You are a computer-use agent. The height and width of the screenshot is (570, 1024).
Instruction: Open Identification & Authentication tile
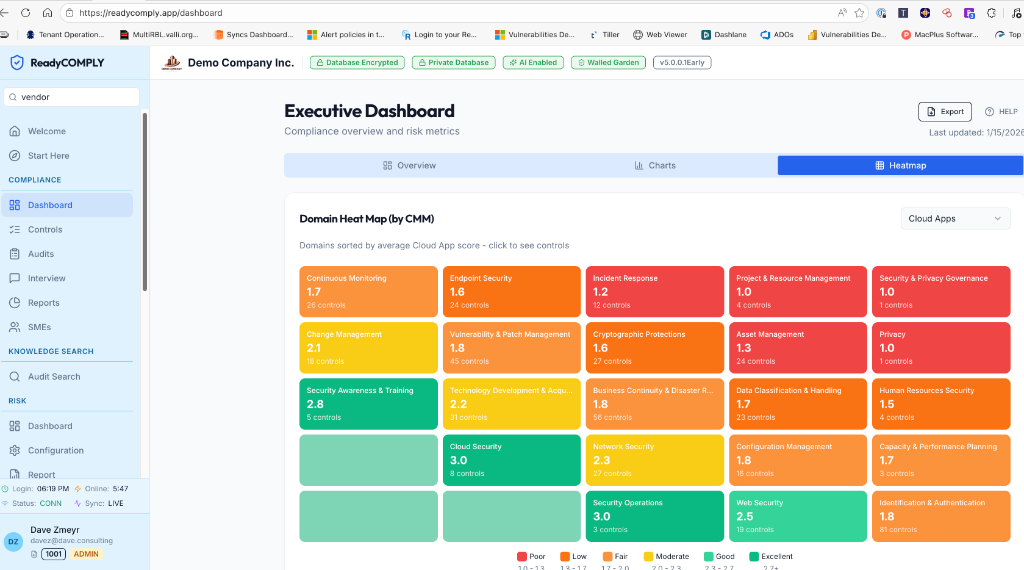point(941,516)
